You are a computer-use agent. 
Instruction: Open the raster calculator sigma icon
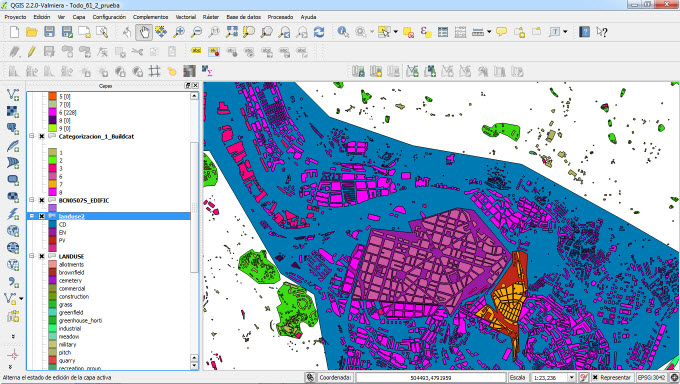(207, 71)
